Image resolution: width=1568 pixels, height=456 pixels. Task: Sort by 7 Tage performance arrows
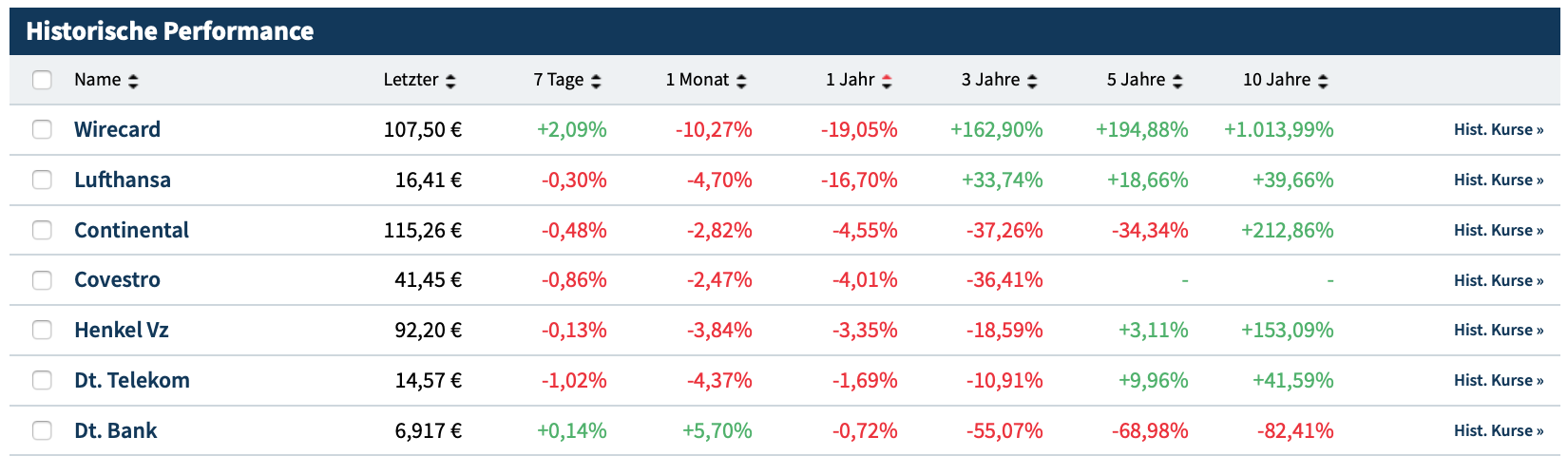[596, 81]
